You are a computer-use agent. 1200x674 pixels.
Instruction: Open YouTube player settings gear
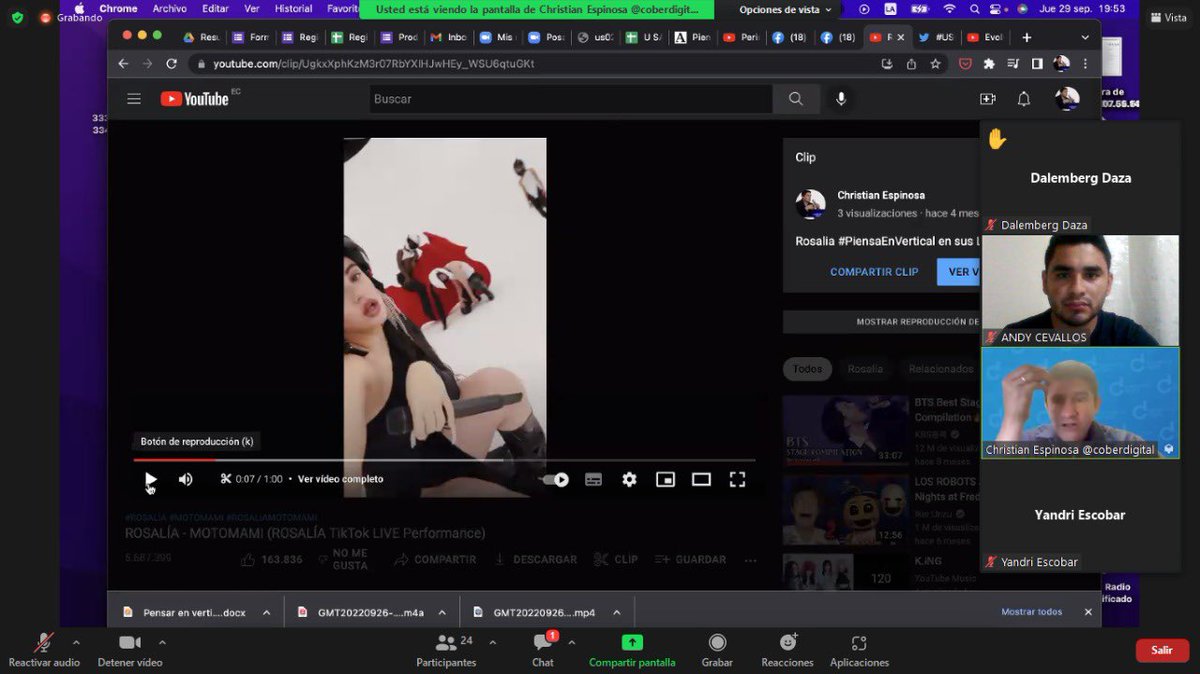[x=629, y=479]
